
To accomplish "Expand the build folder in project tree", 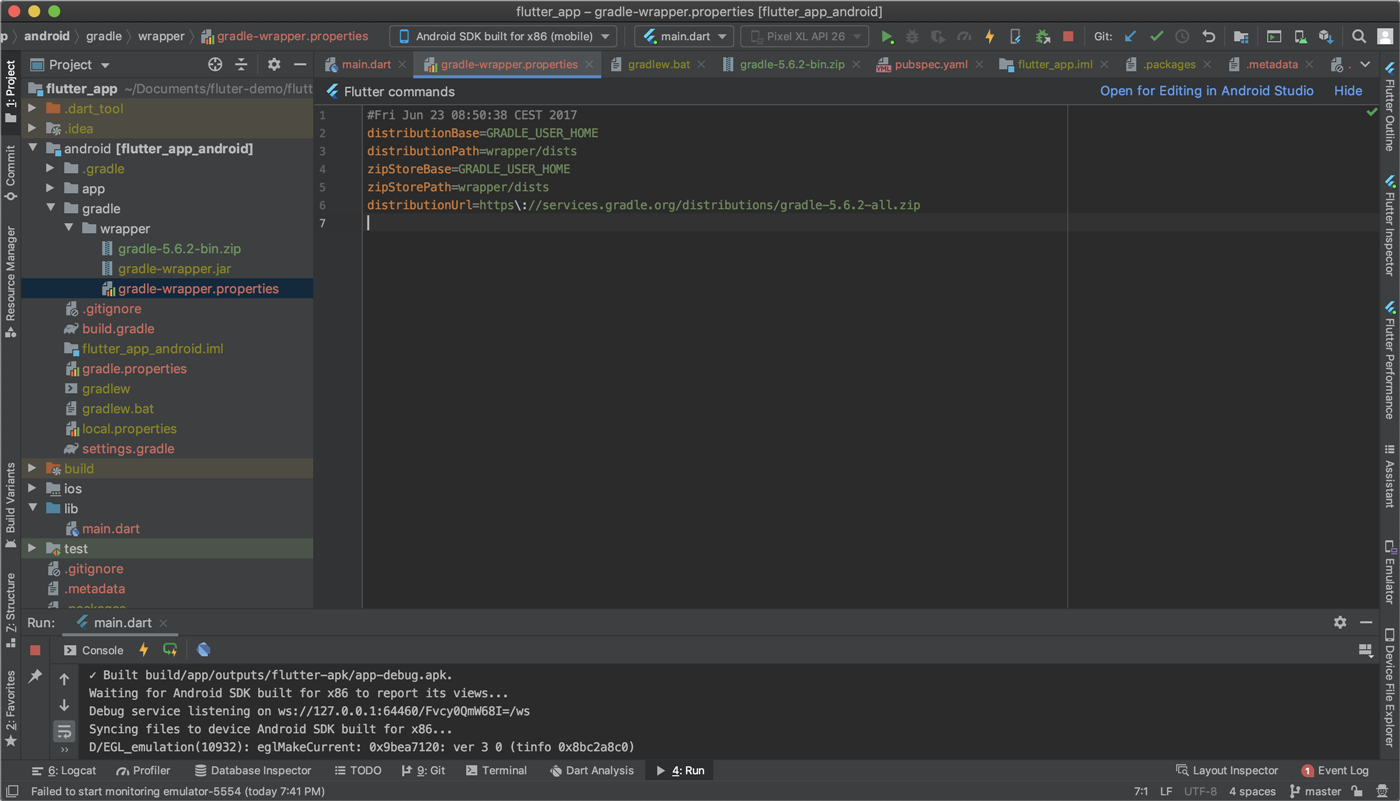I will 33,468.
